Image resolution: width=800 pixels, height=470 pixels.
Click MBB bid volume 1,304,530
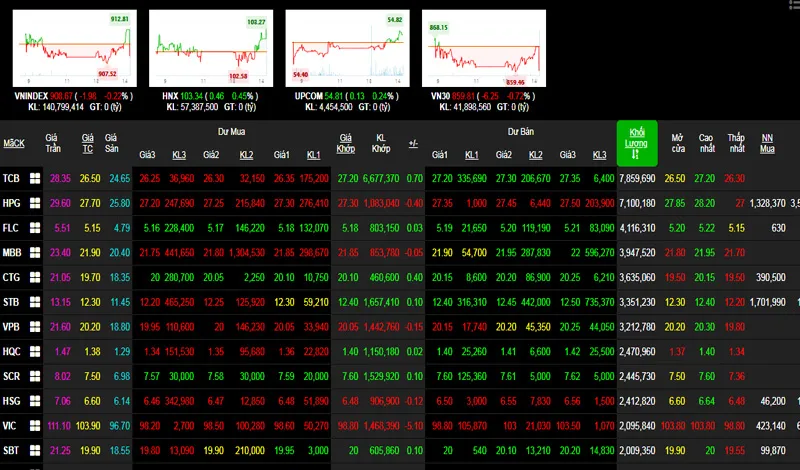pos(247,253)
